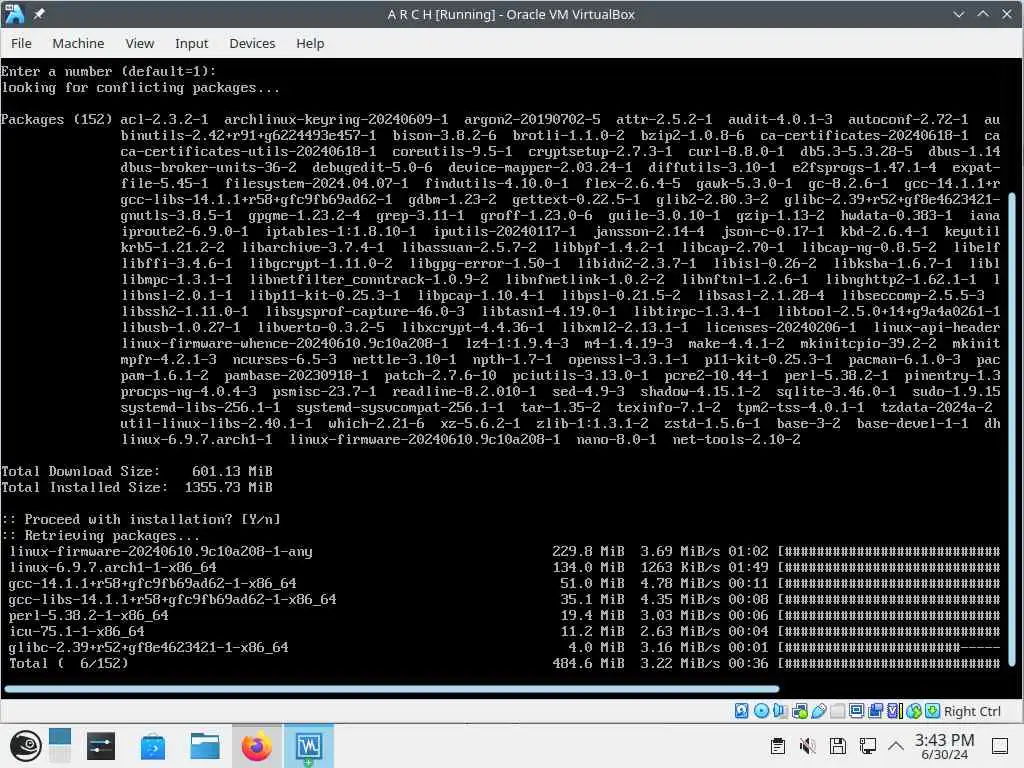
Task: Click the 'looking for conflicting packages...' line
Action: [140, 88]
